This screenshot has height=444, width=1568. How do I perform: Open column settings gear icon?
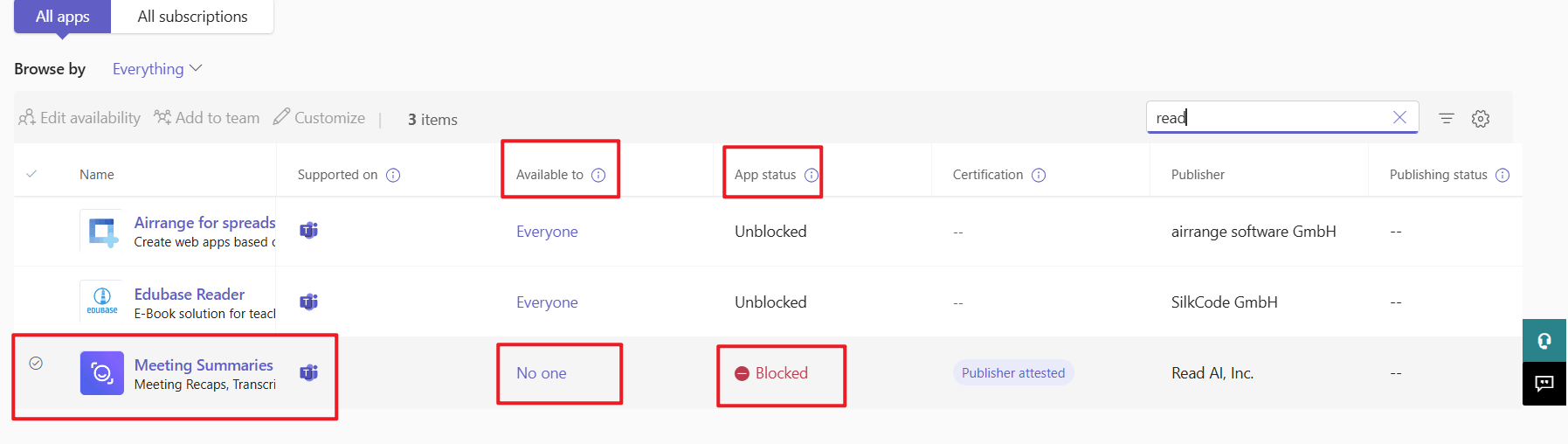[1481, 118]
